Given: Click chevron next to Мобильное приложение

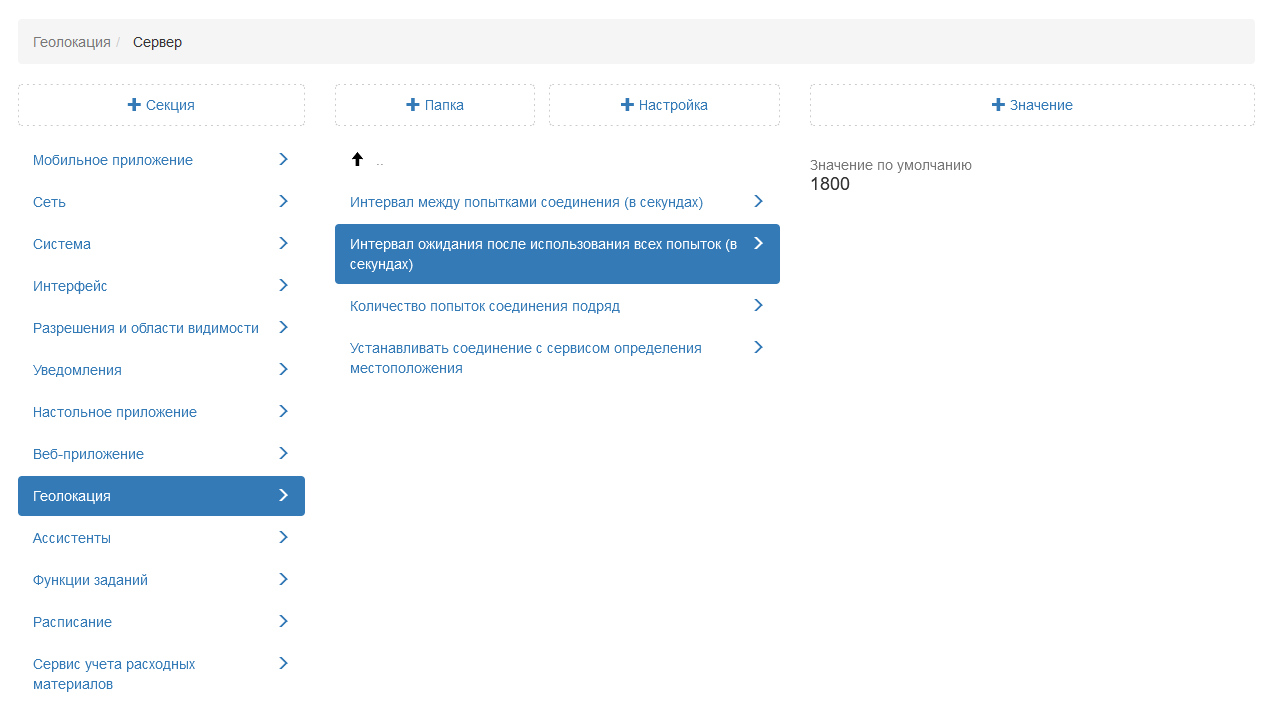Looking at the screenshot, I should point(283,159).
